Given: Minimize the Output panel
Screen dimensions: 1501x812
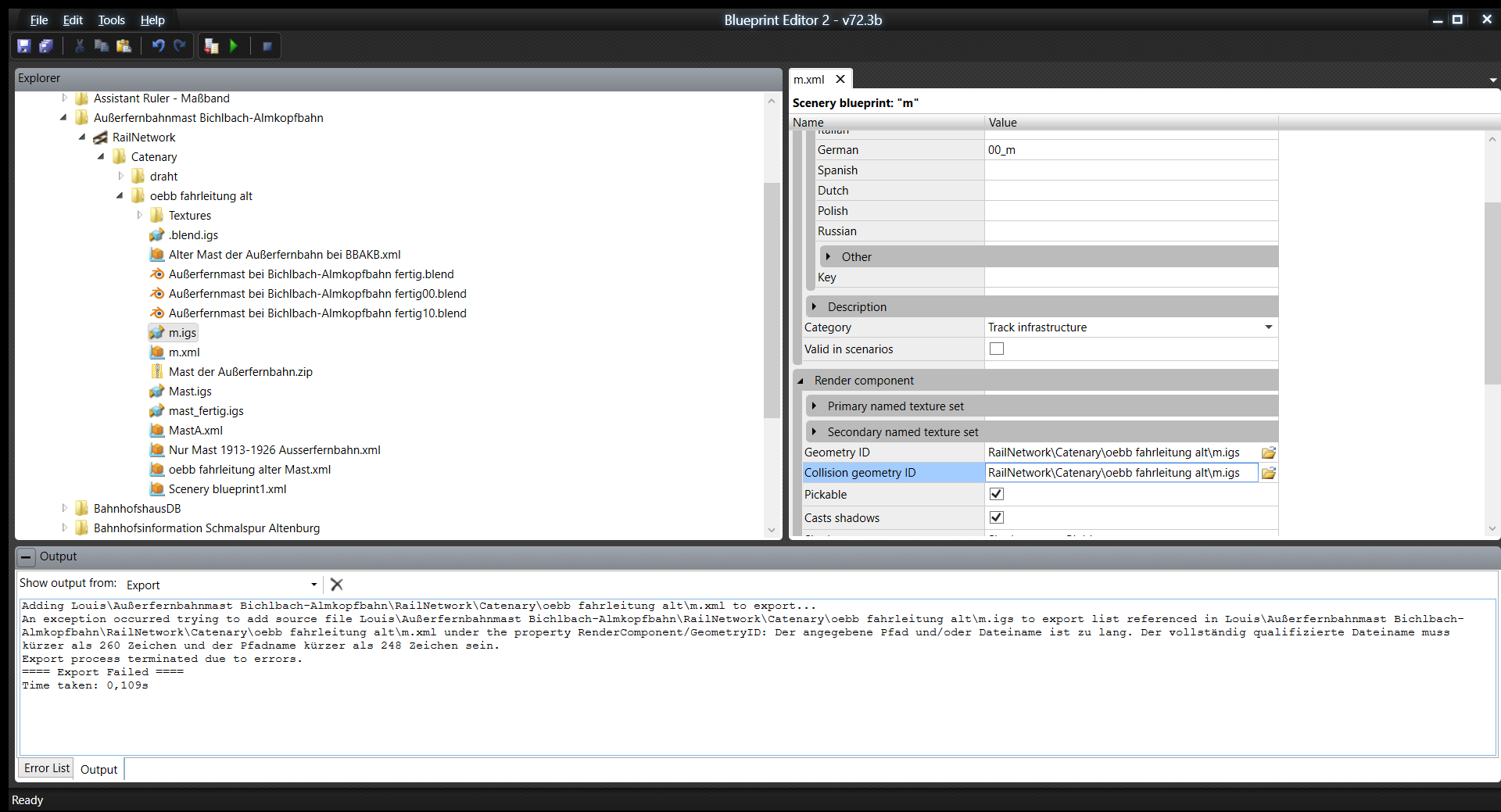Looking at the screenshot, I should point(26,556).
